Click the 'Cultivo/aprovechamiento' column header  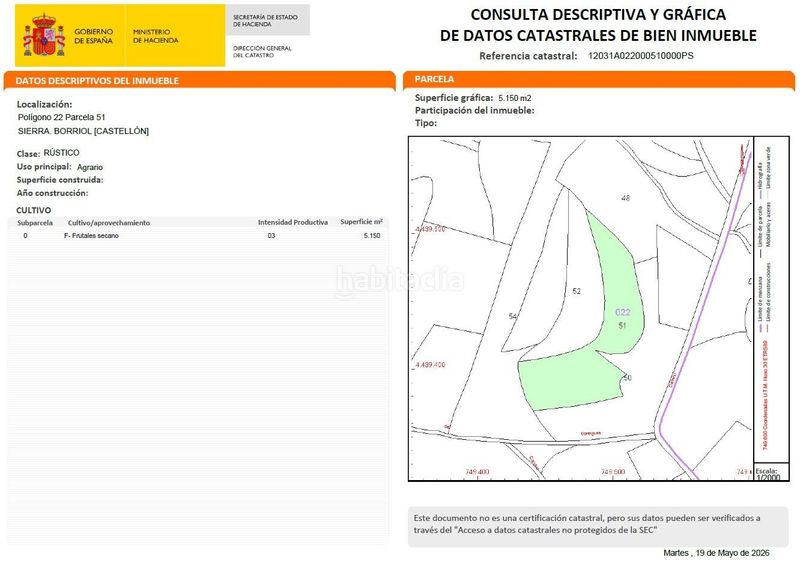click(x=109, y=223)
